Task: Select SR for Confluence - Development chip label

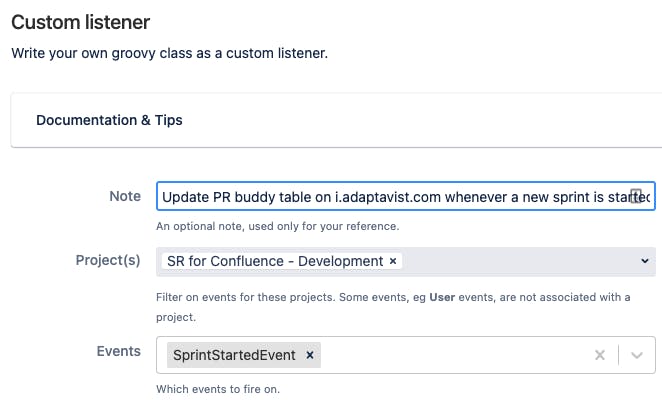Action: [x=275, y=261]
